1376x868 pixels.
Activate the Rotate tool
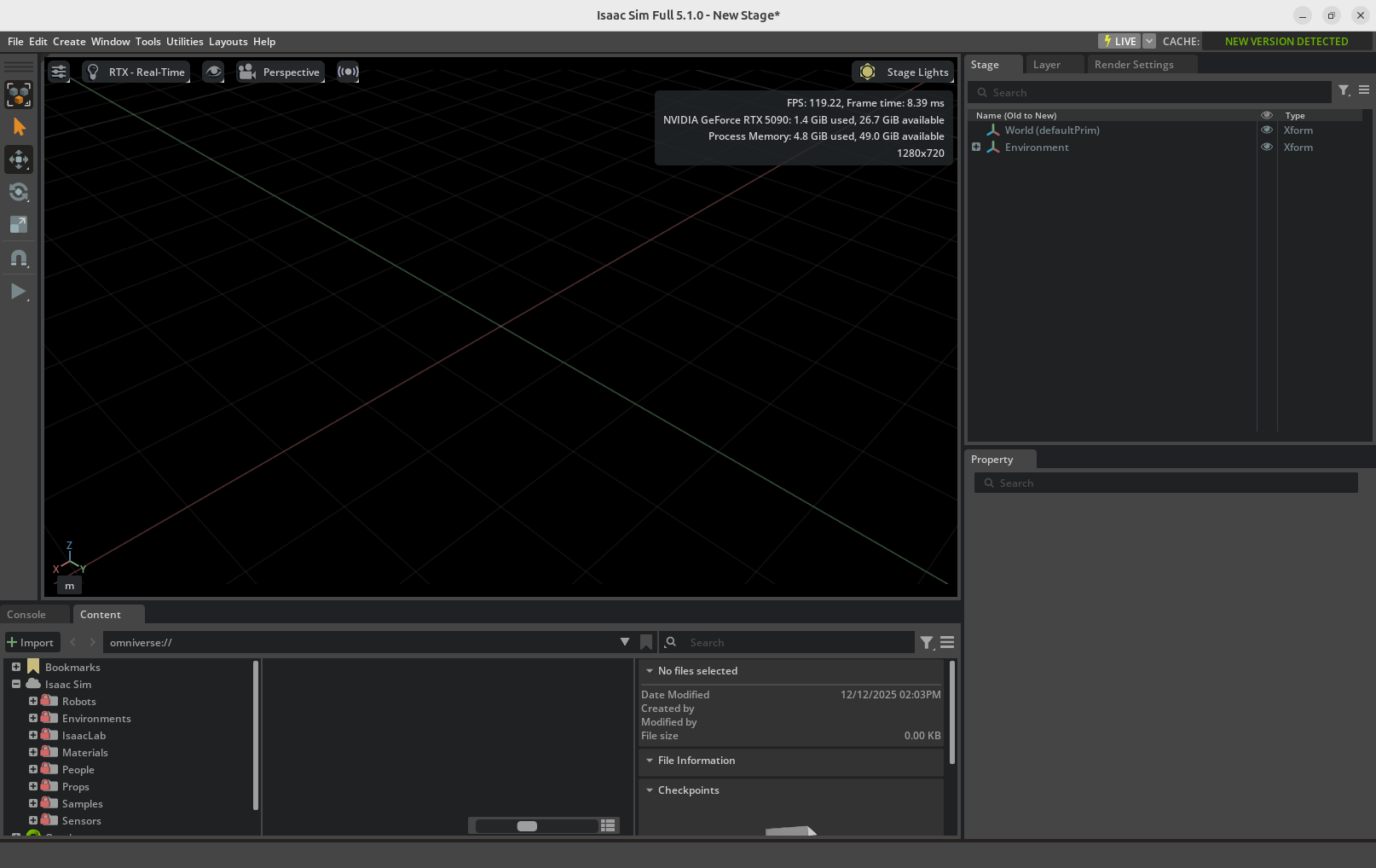click(19, 193)
